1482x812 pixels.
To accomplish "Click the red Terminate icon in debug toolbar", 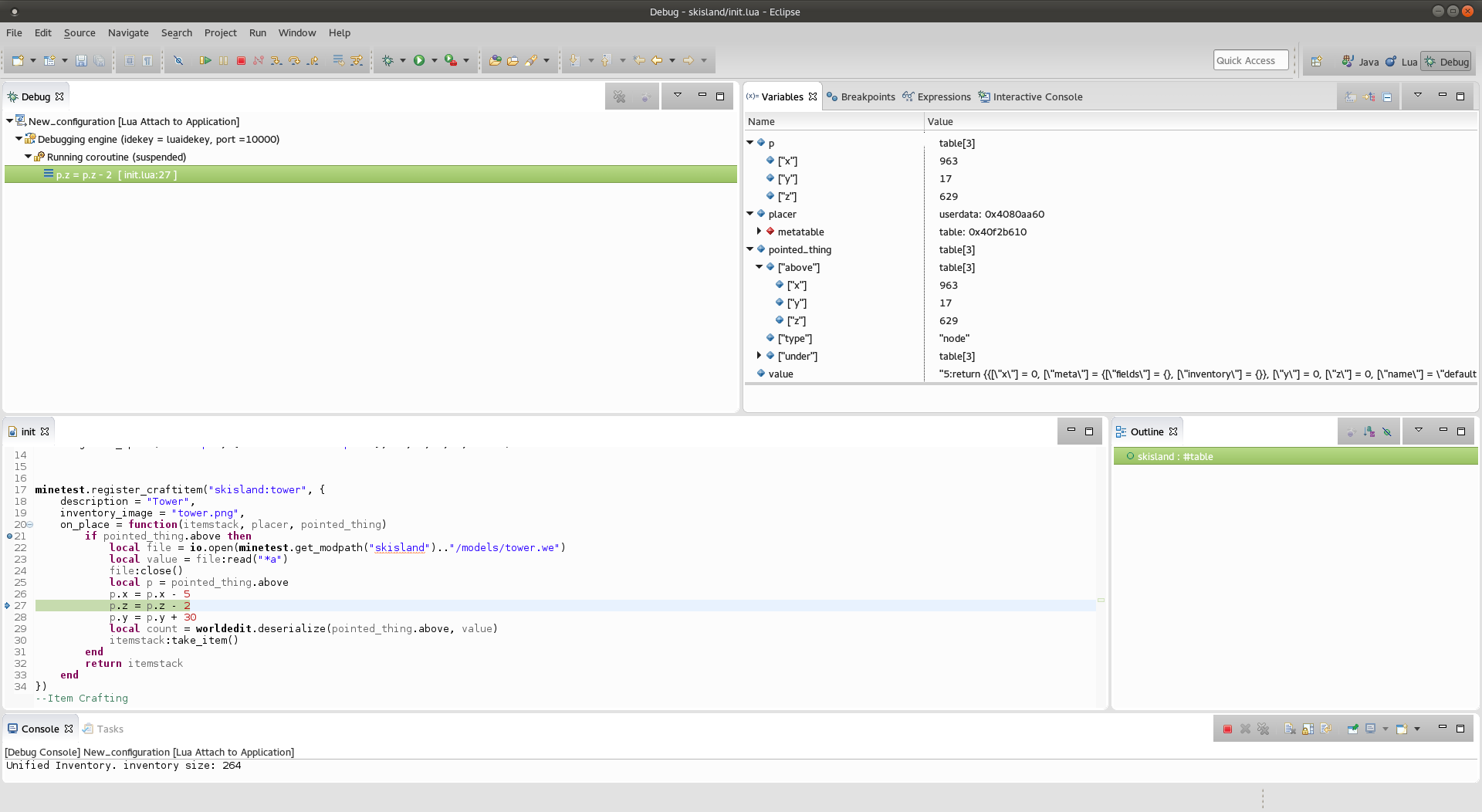I will [241, 60].
